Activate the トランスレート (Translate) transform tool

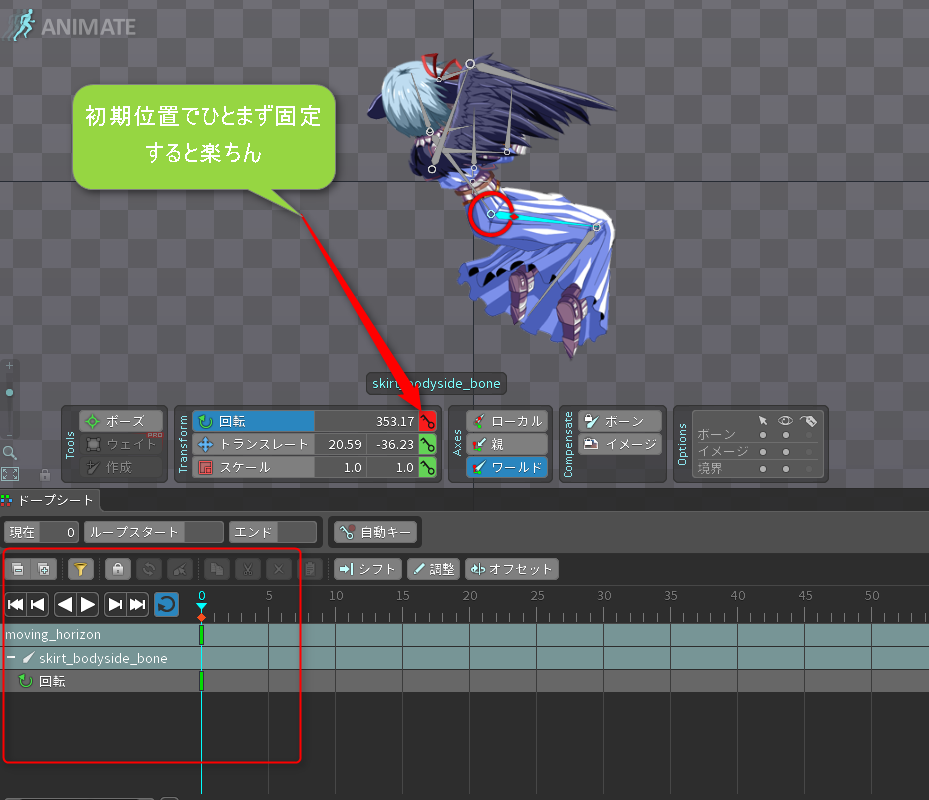(x=254, y=444)
